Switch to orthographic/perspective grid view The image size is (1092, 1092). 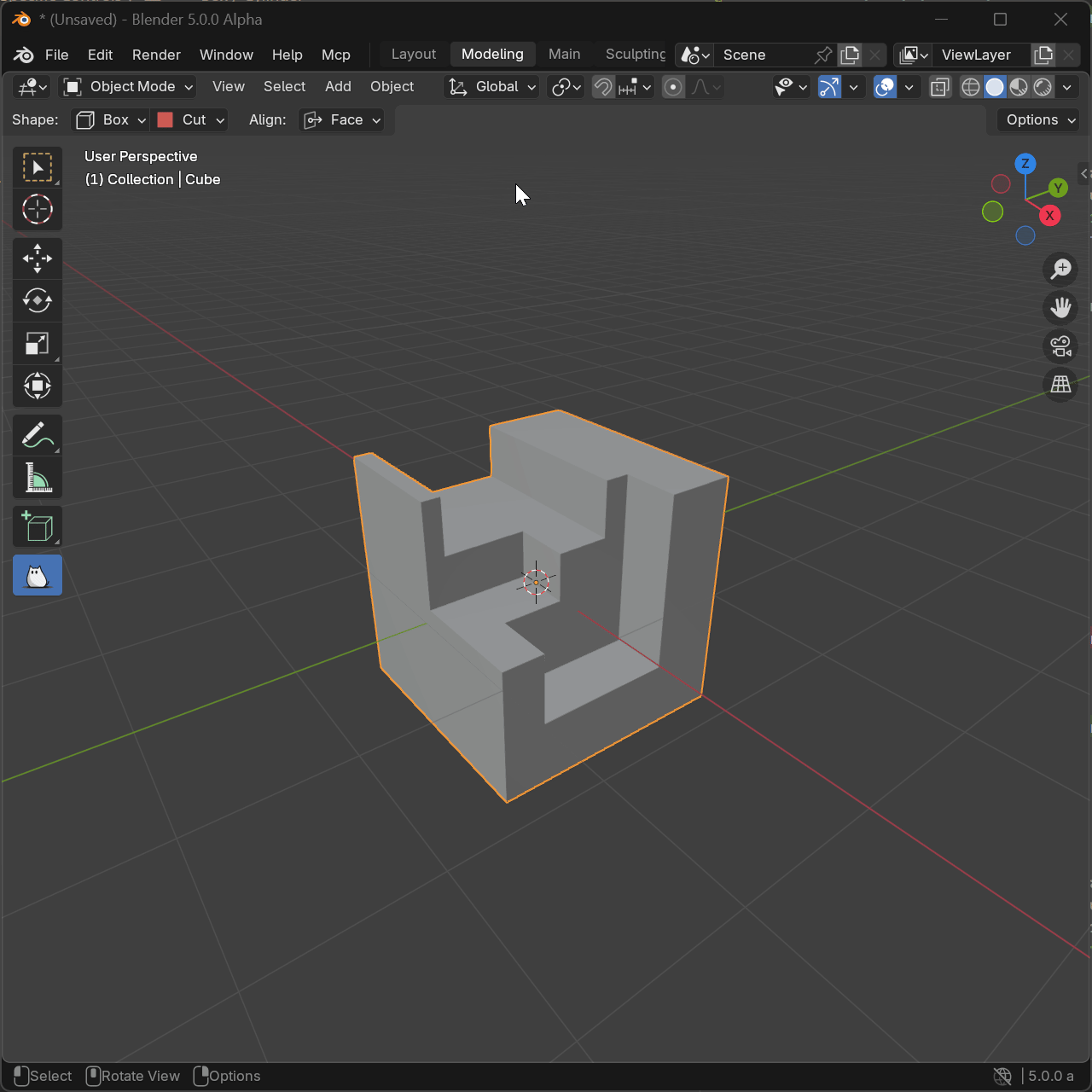[x=1060, y=385]
